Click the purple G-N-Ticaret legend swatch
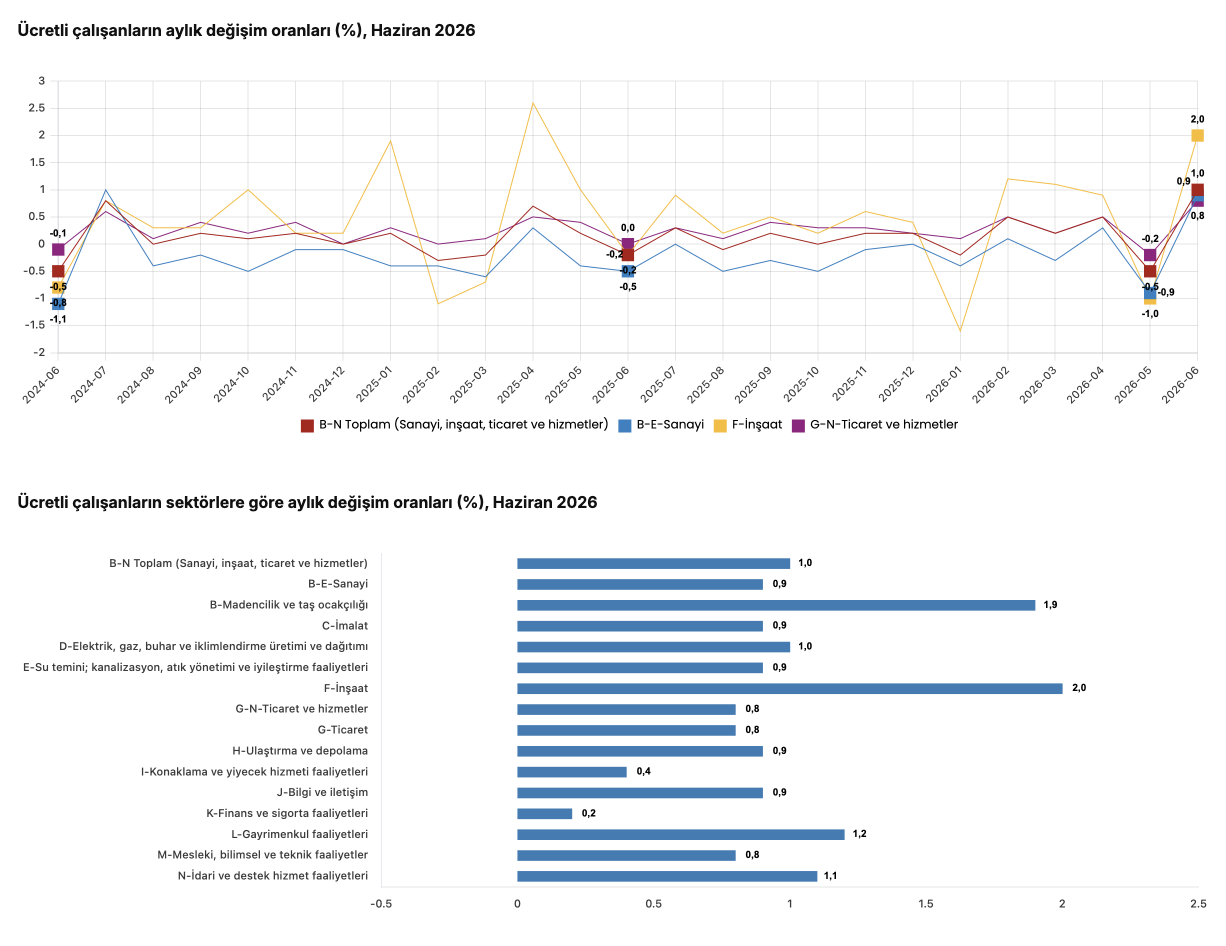The width and height of the screenshot is (1226, 946). pos(798,425)
